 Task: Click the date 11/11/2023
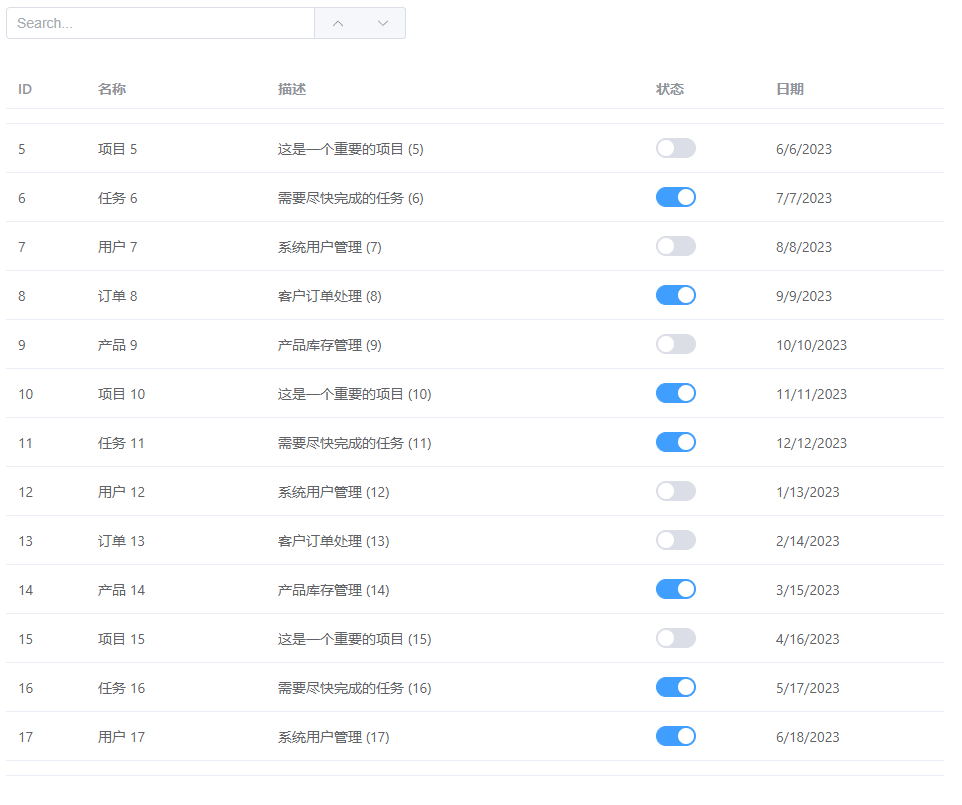click(811, 394)
